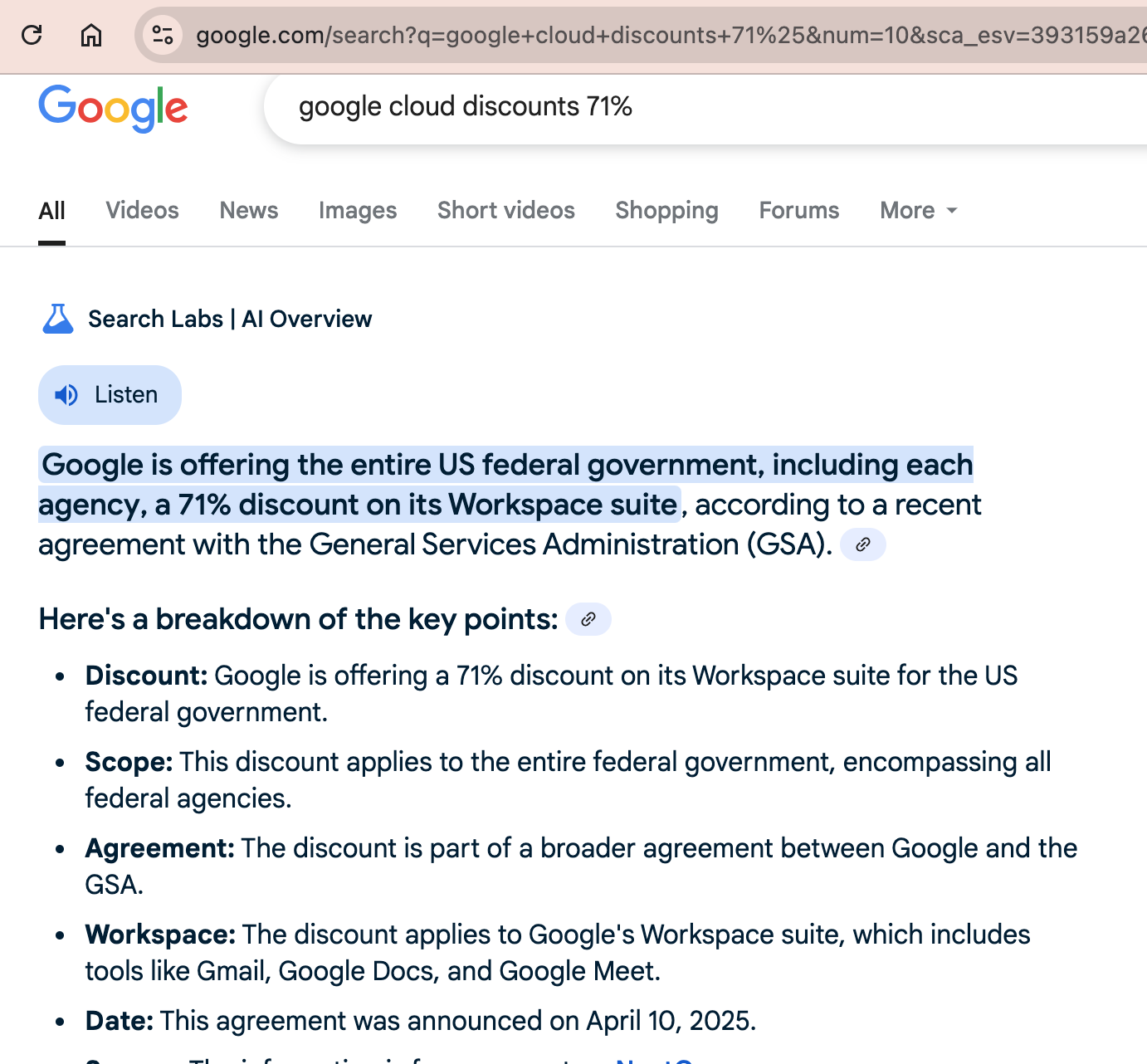
Task: Click the highlighted 71% discount summary text
Action: [x=505, y=485]
